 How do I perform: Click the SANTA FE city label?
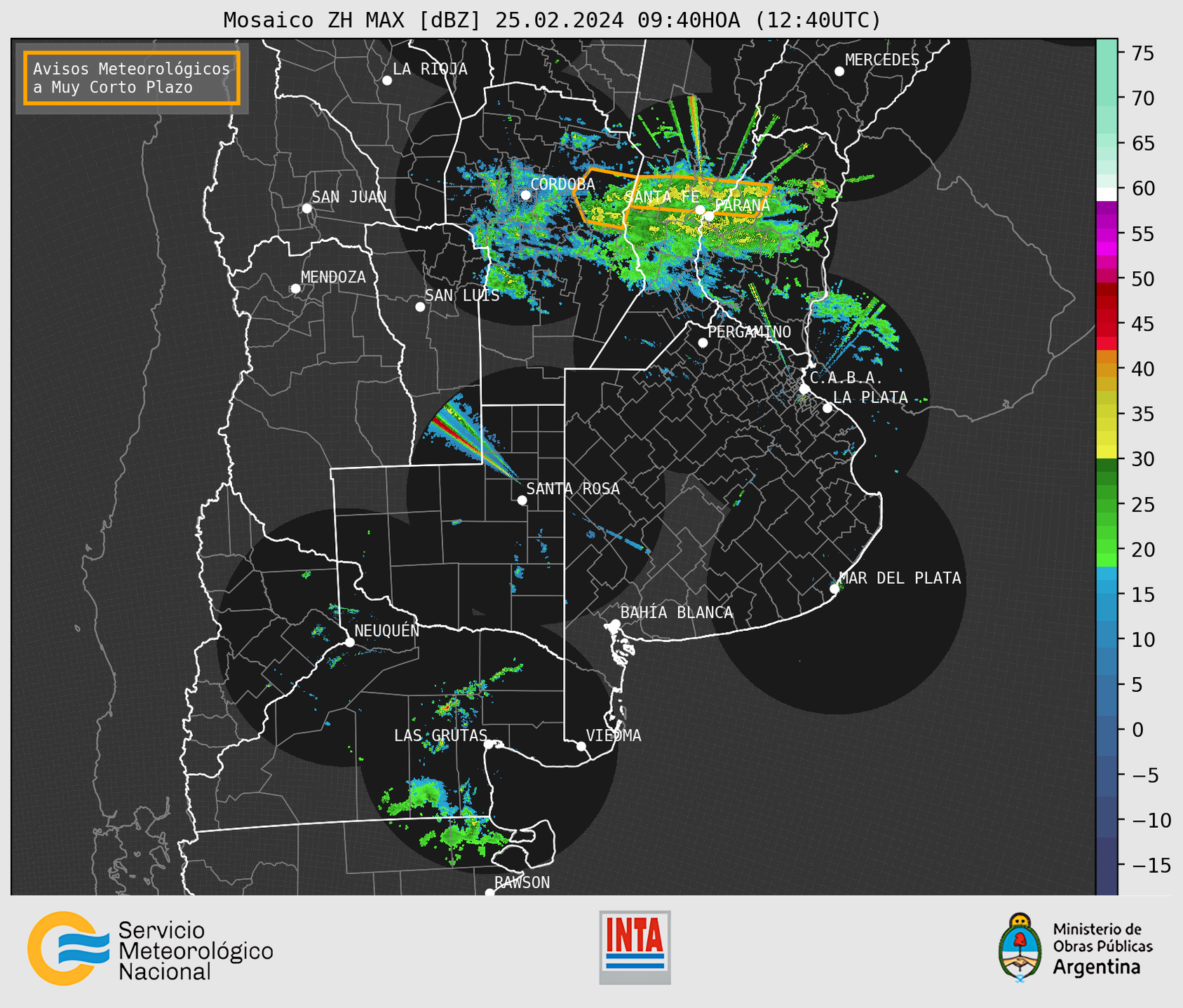[x=661, y=197]
